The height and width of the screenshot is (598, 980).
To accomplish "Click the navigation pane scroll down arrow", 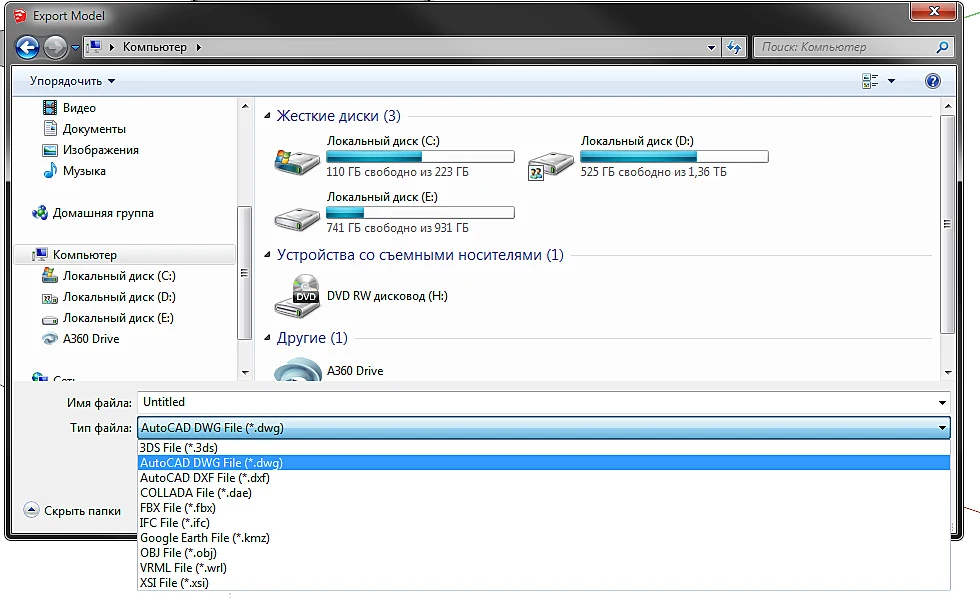I will 244,372.
